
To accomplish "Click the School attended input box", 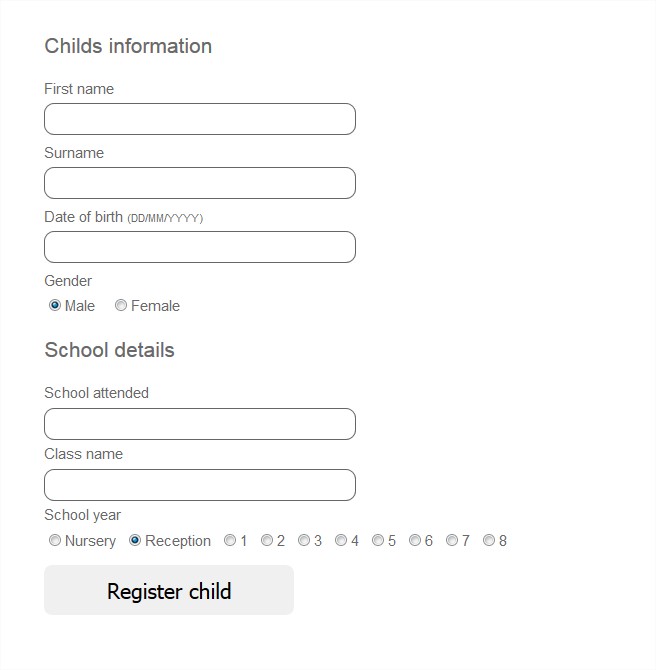I will [x=200, y=424].
